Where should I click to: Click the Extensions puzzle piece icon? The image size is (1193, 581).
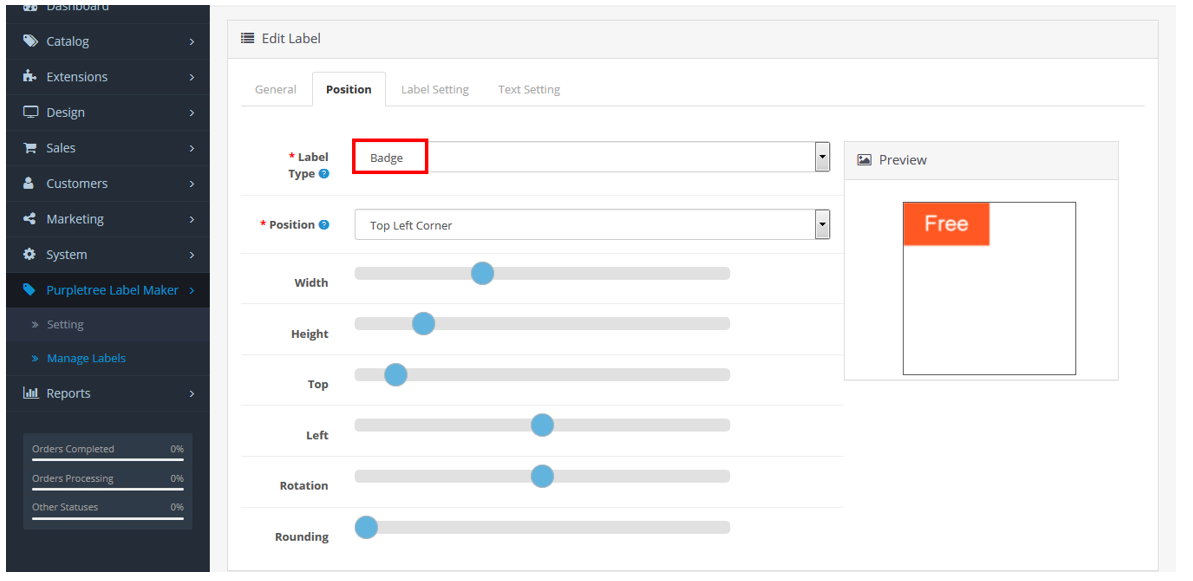click(x=30, y=77)
